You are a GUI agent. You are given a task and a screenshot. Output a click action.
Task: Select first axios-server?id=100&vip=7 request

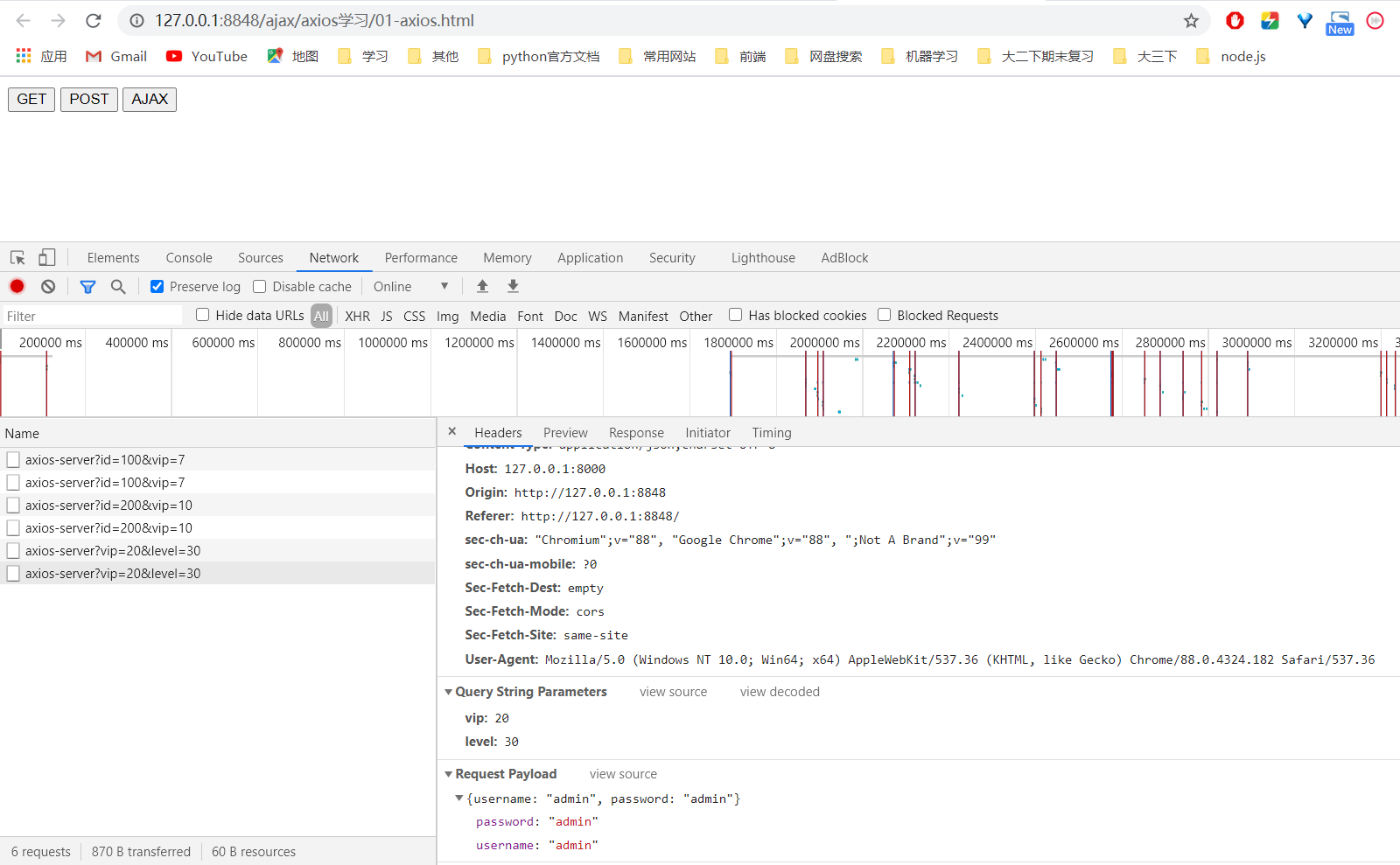coord(217,459)
